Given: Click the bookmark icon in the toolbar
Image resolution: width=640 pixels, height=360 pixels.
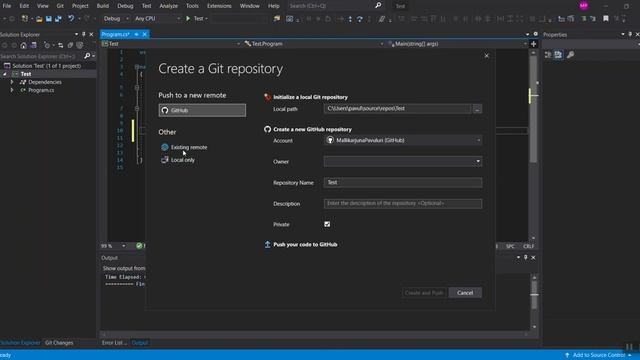Looking at the screenshot, I should [x=606, y=19].
